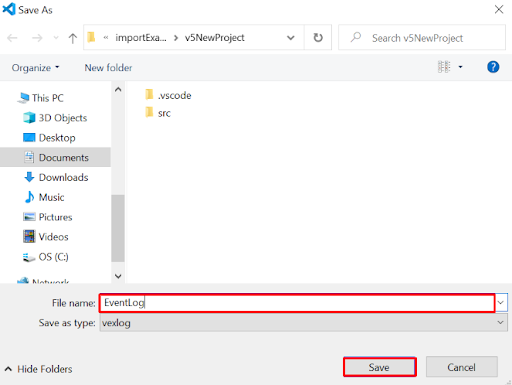The width and height of the screenshot is (512, 385).
Task: Select This PC in navigation pane
Action: [48, 98]
